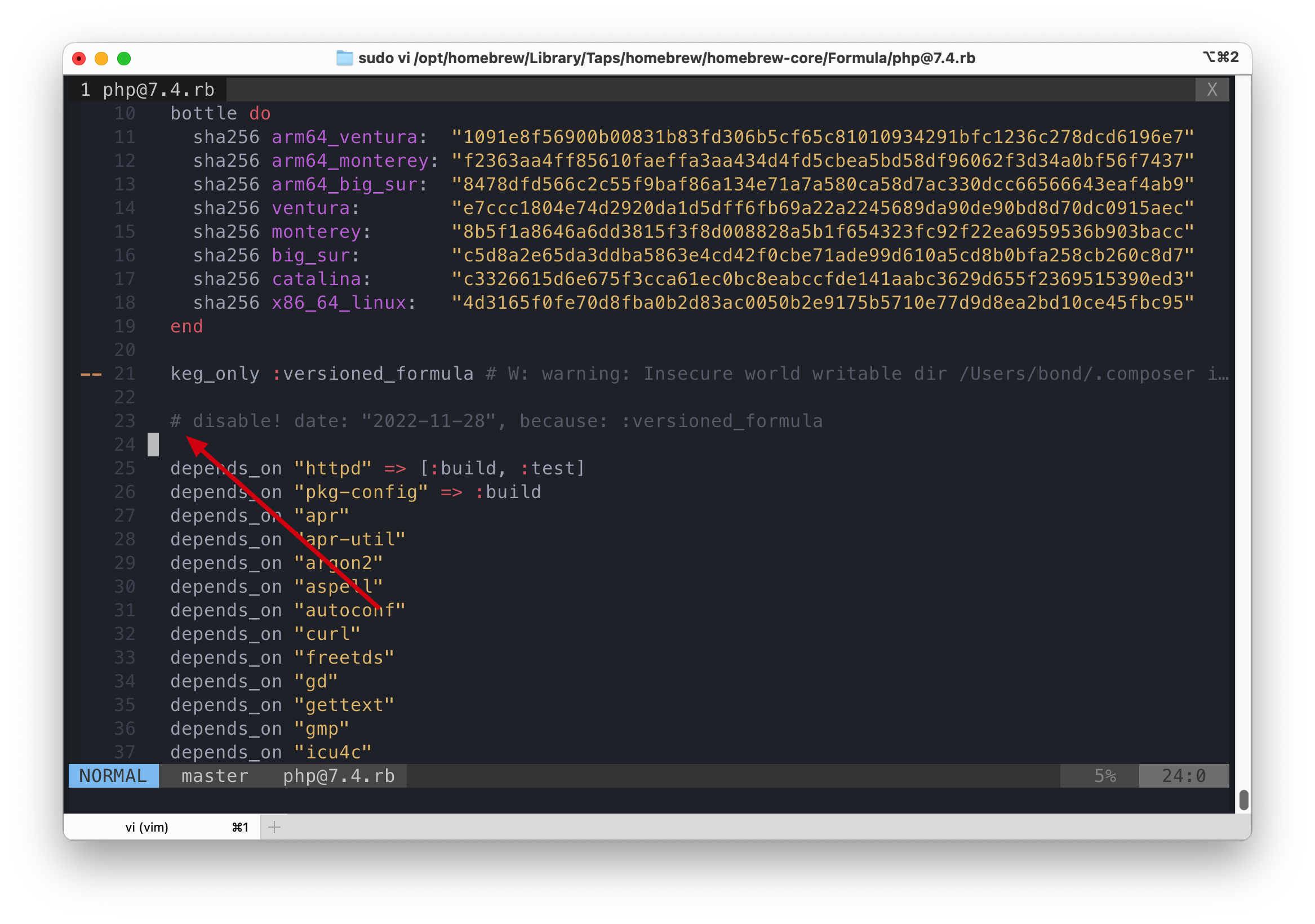
Task: Click 'arm64_monterey' on line 12
Action: (350, 161)
